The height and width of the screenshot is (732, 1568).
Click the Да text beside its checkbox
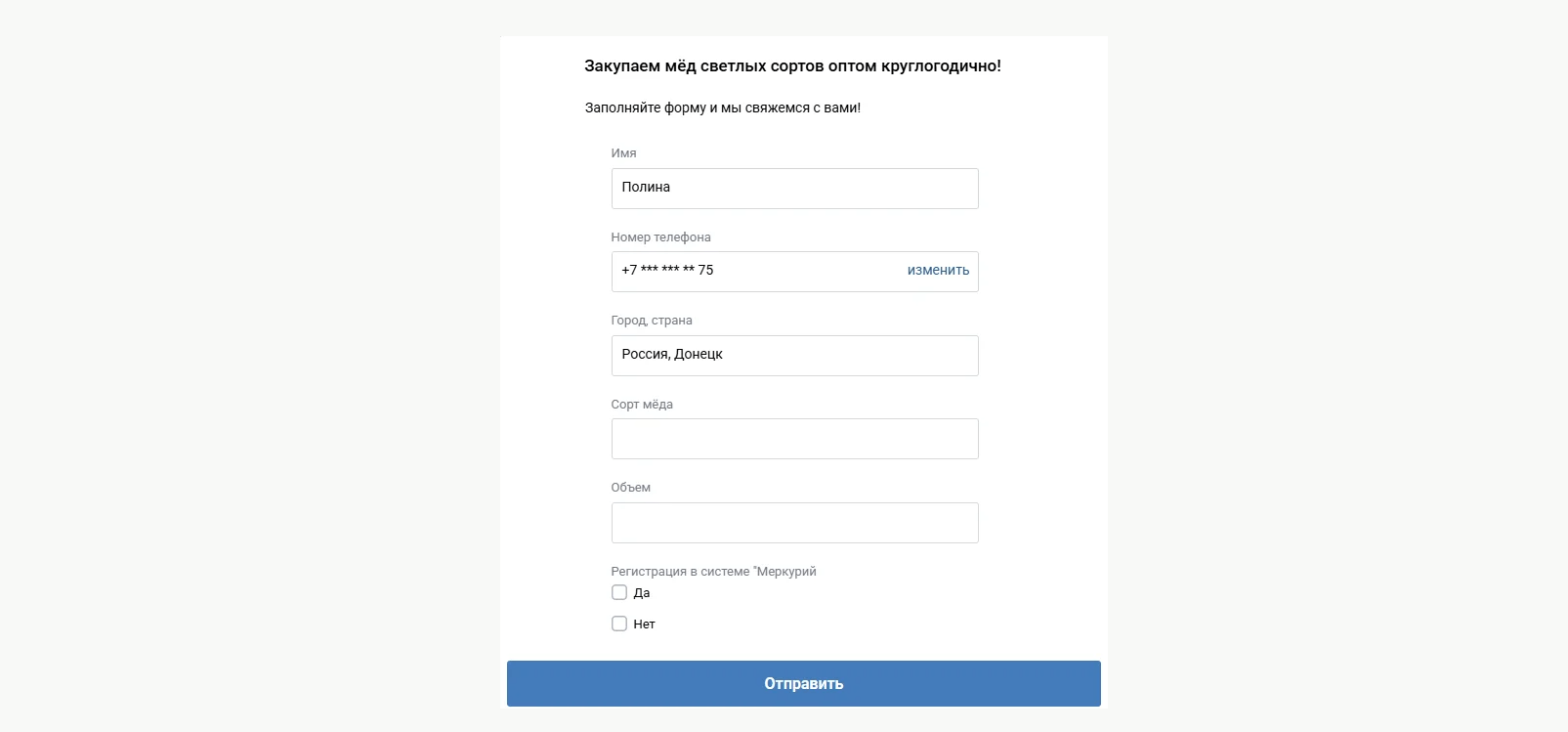642,593
